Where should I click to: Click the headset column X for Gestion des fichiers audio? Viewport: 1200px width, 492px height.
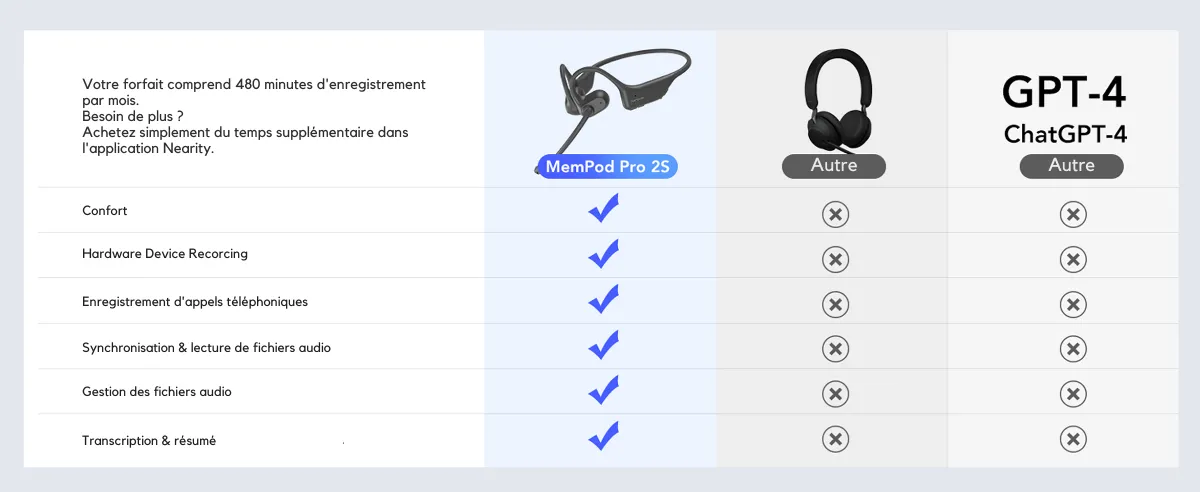[835, 393]
